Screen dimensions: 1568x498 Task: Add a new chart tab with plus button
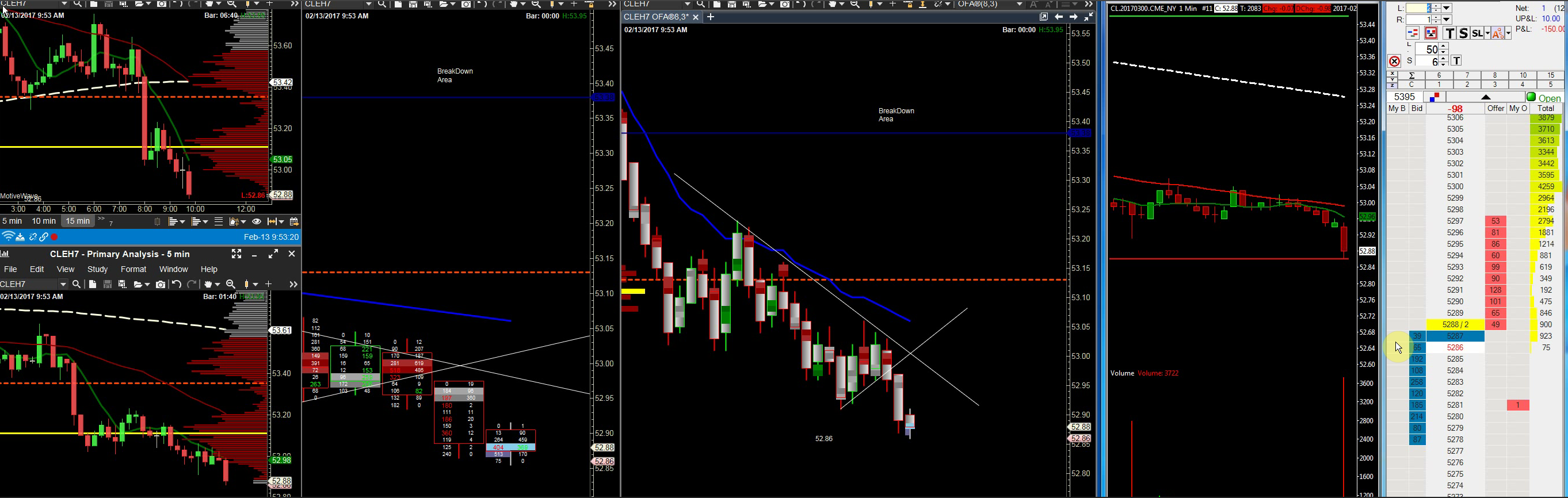711,17
